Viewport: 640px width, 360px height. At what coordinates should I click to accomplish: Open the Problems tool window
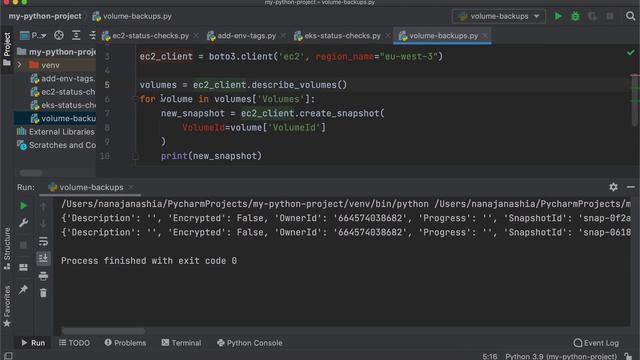pos(125,343)
